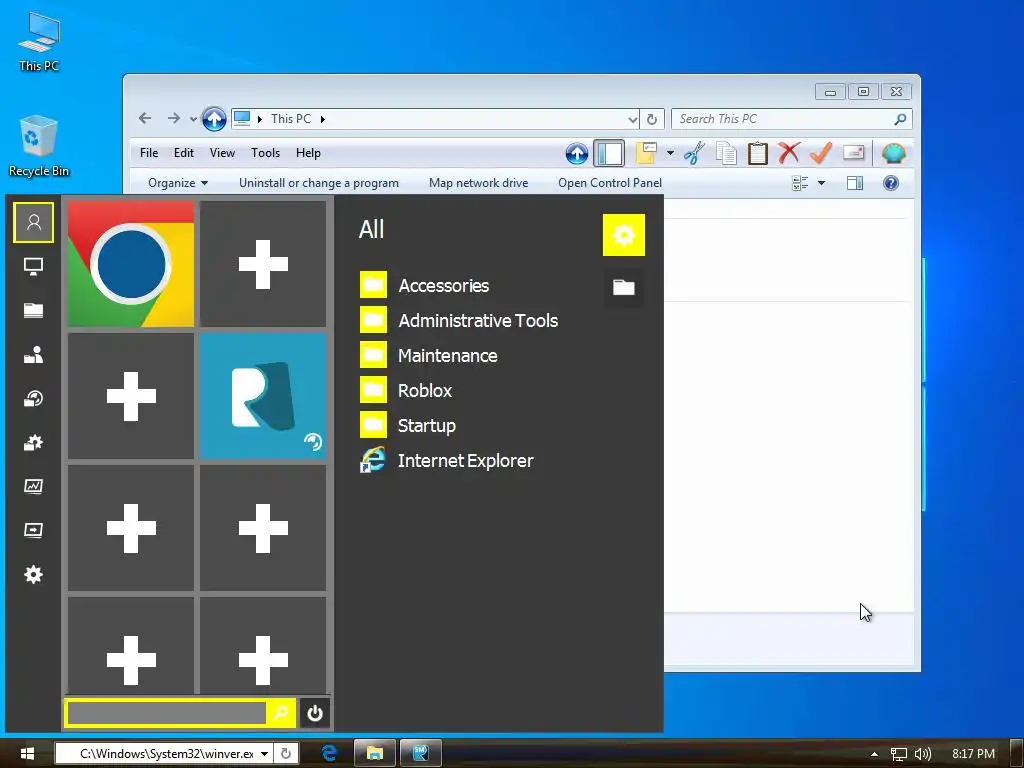Open the Roblox folder
The image size is (1024, 768).
[406, 391]
